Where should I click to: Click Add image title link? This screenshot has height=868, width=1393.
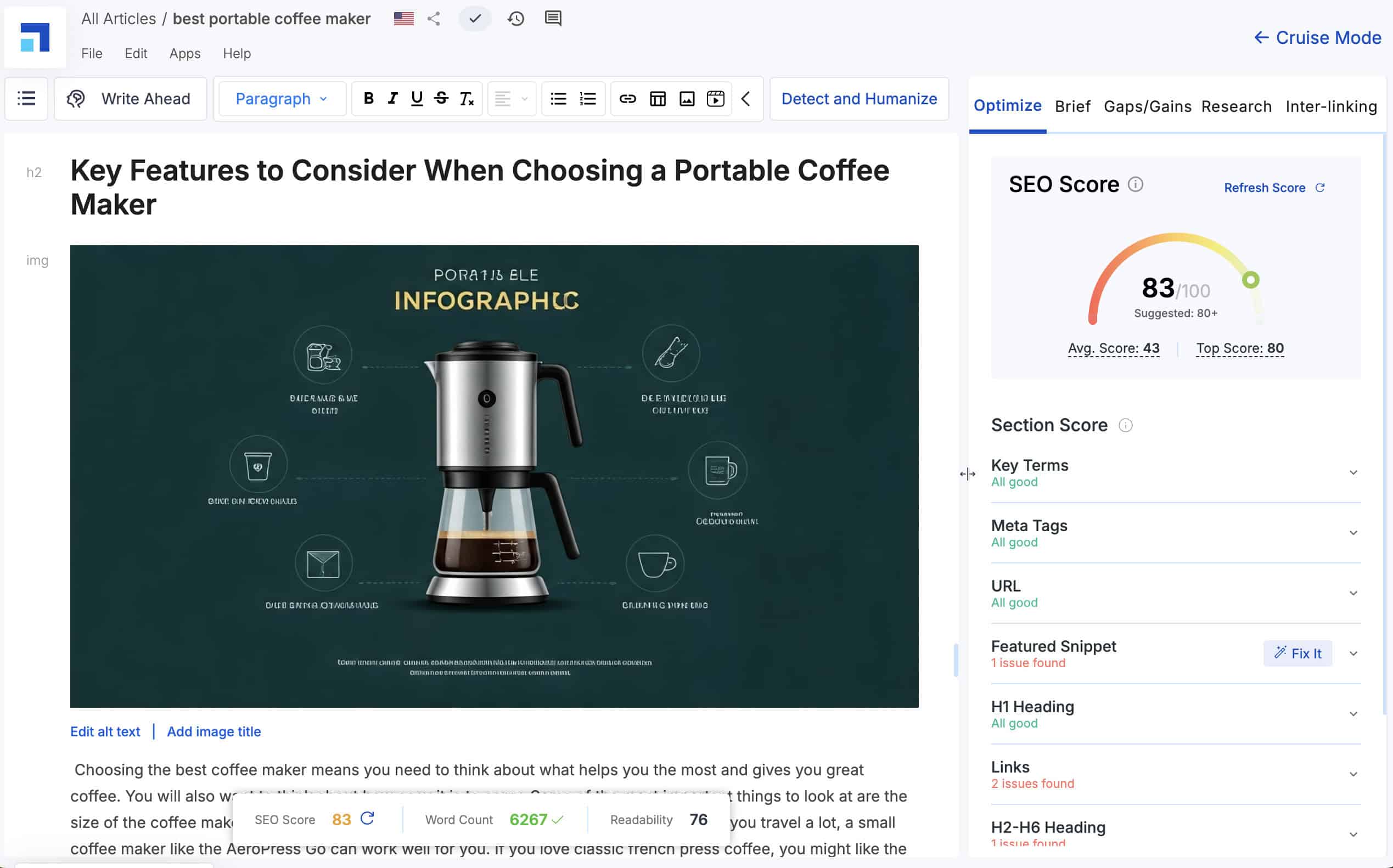tap(214, 731)
